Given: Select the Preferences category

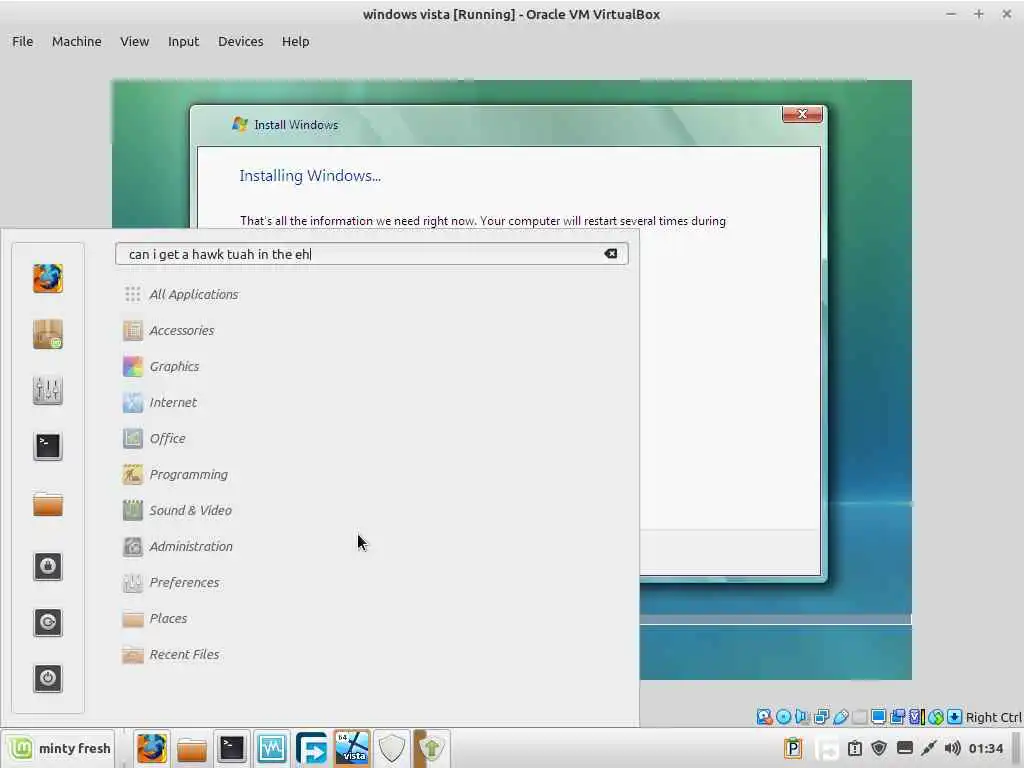Looking at the screenshot, I should tap(171, 582).
